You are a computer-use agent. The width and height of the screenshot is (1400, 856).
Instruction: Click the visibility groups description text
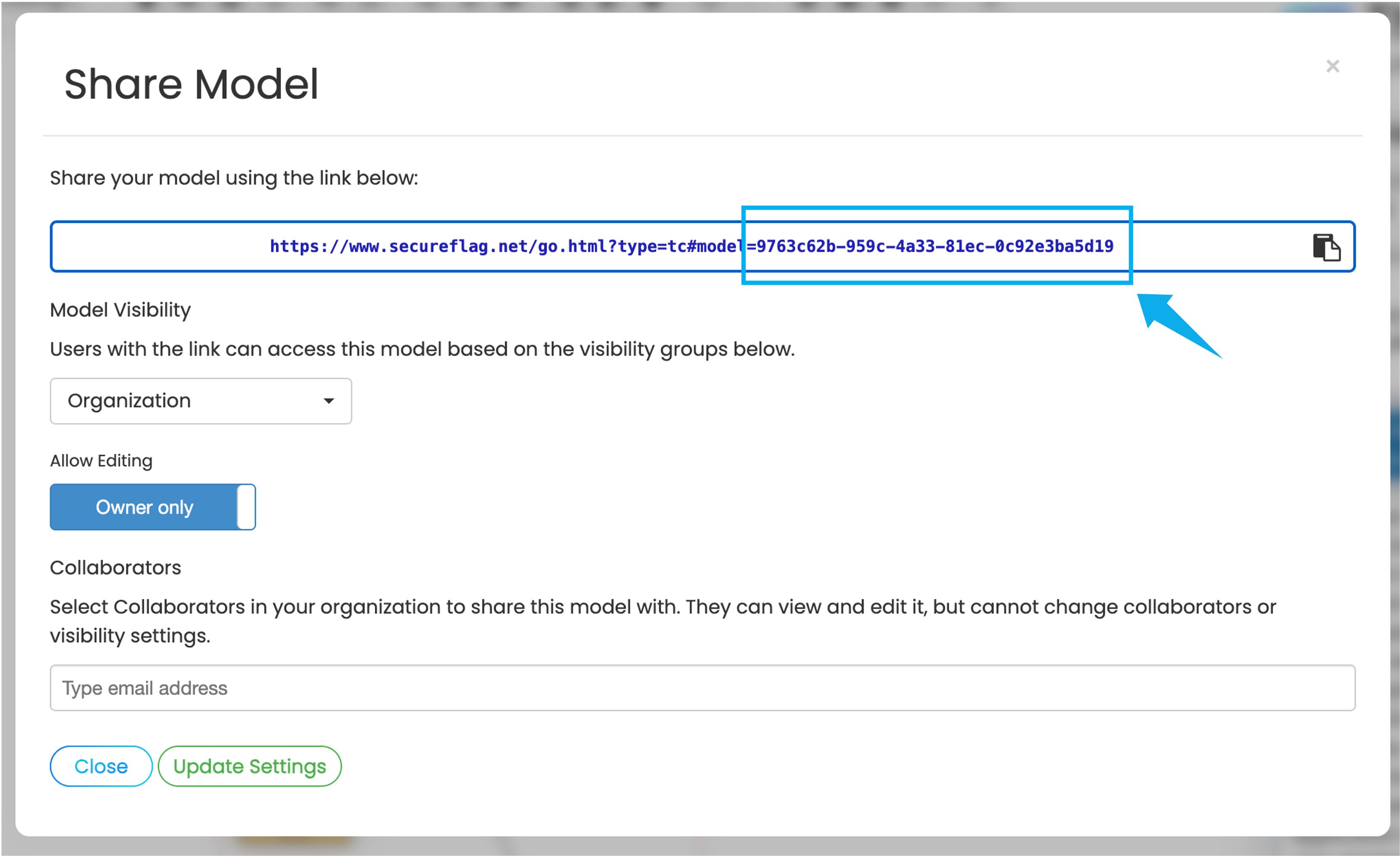pyautogui.click(x=422, y=349)
